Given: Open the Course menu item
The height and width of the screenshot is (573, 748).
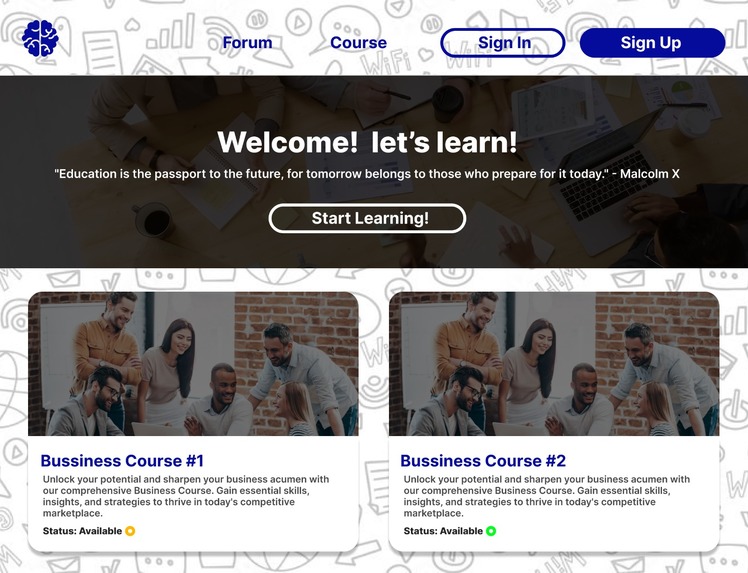Looking at the screenshot, I should pos(358,42).
